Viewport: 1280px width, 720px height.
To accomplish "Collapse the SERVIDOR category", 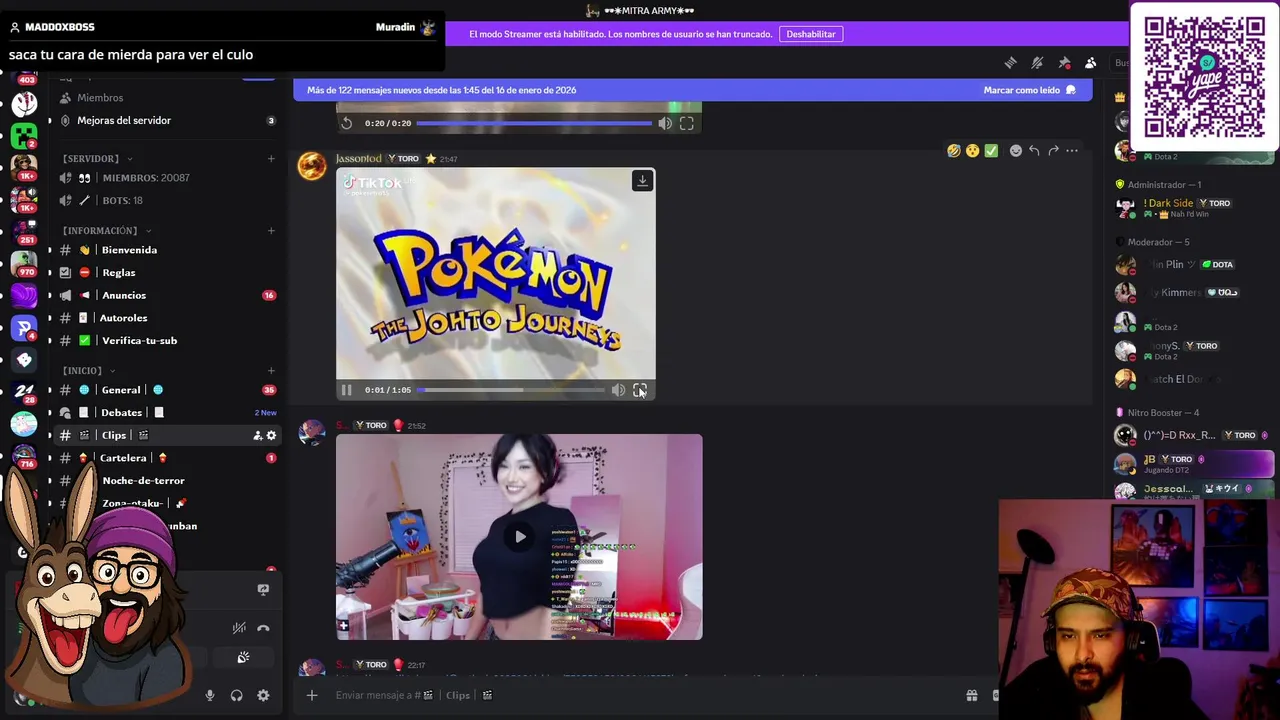I will [x=96, y=158].
